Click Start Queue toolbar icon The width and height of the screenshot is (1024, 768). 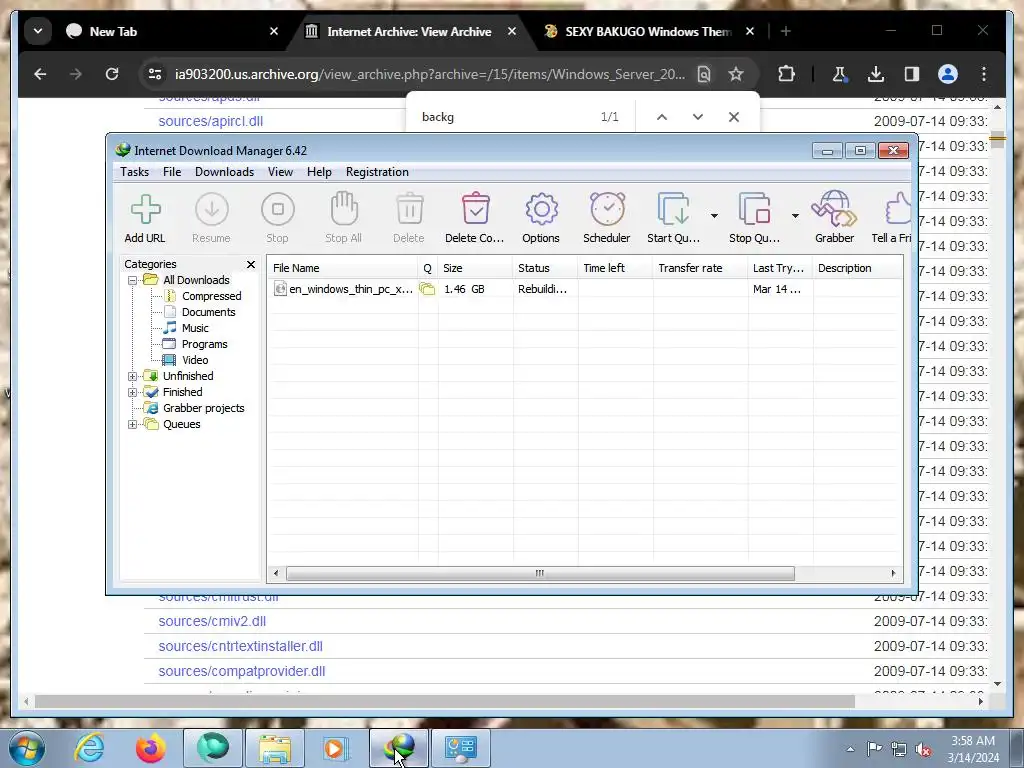click(x=673, y=218)
